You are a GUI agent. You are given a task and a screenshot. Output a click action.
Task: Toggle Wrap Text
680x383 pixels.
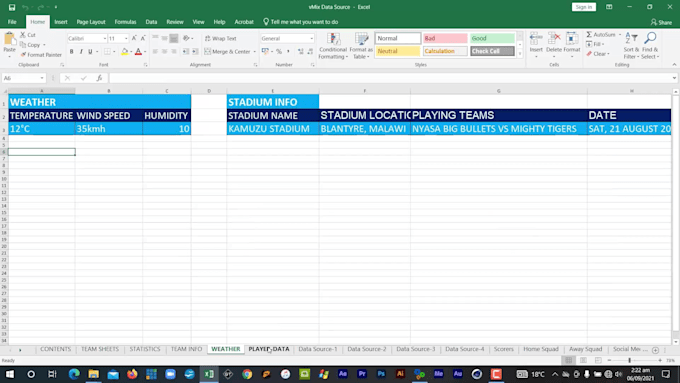[x=220, y=38]
